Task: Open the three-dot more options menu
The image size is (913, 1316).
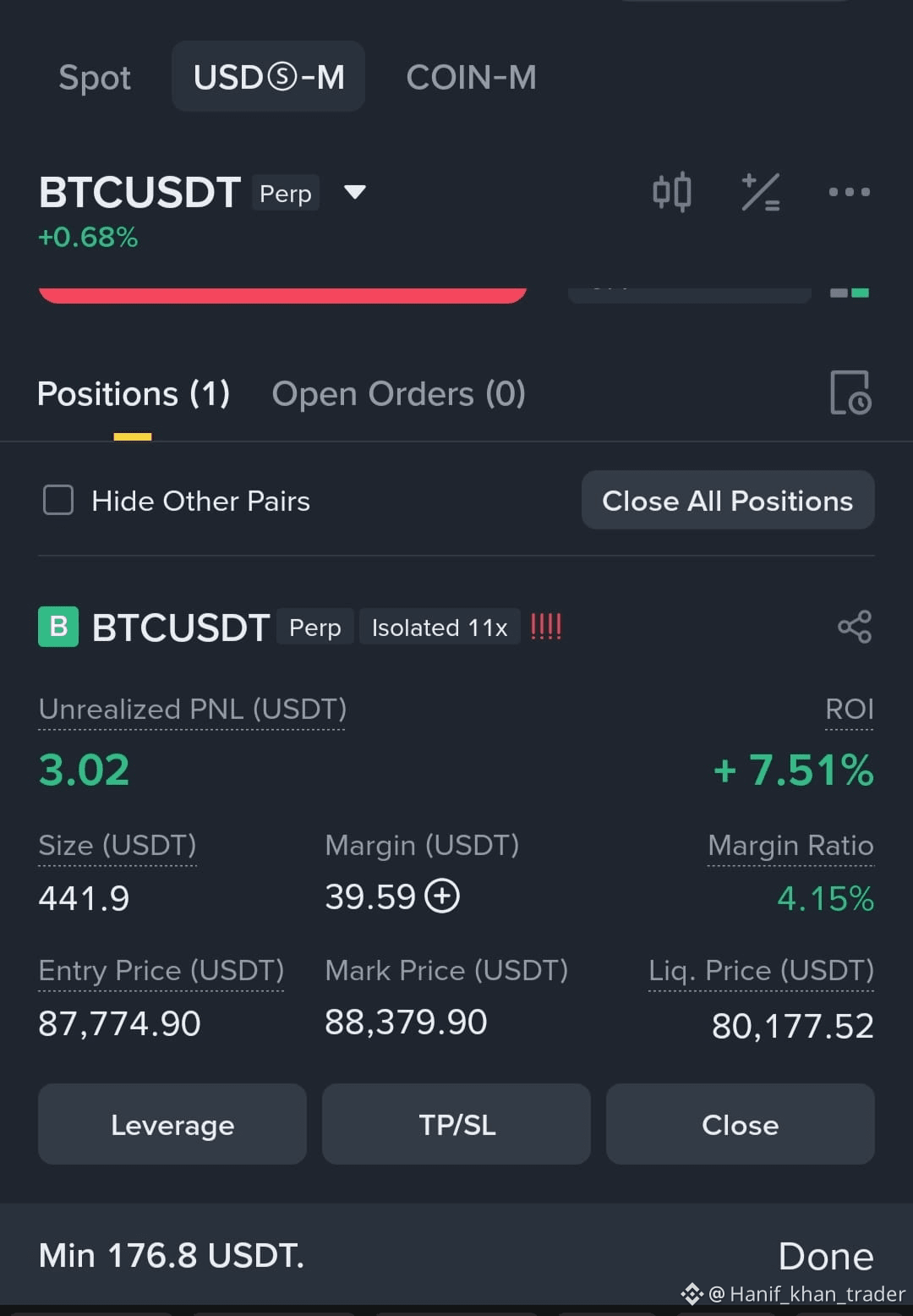Action: (849, 192)
